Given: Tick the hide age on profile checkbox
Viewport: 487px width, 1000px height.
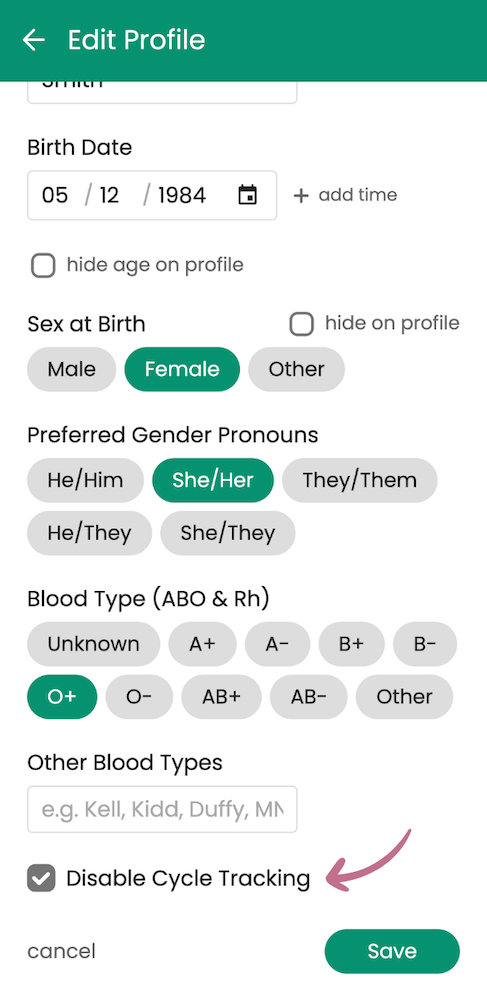Looking at the screenshot, I should pos(43,265).
